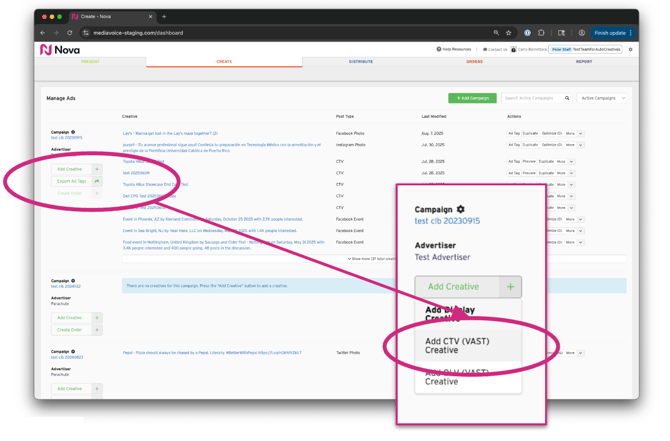The image size is (670, 441).
Task: Open the settings gear in Nova header
Action: pyautogui.click(x=630, y=49)
